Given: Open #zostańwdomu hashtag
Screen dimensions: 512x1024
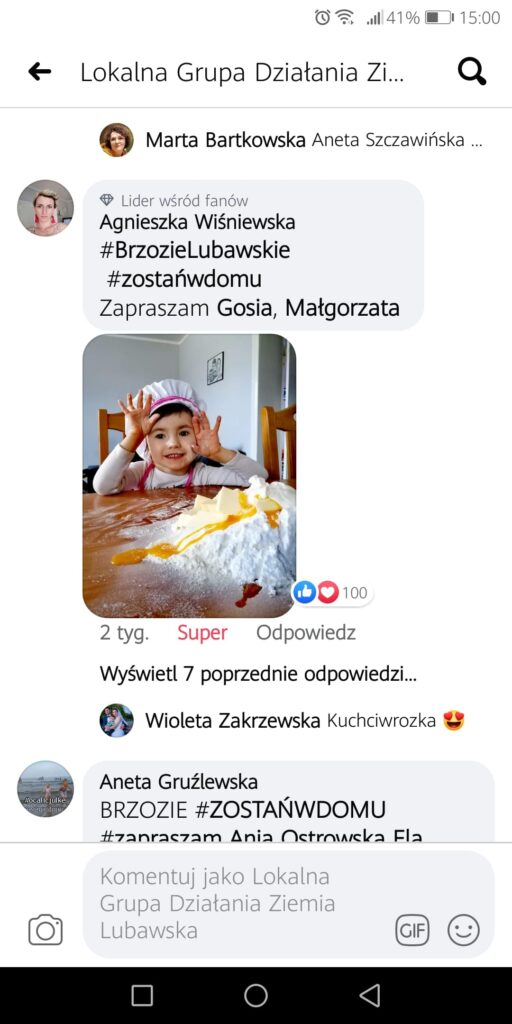Looking at the screenshot, I should pyautogui.click(x=184, y=279).
